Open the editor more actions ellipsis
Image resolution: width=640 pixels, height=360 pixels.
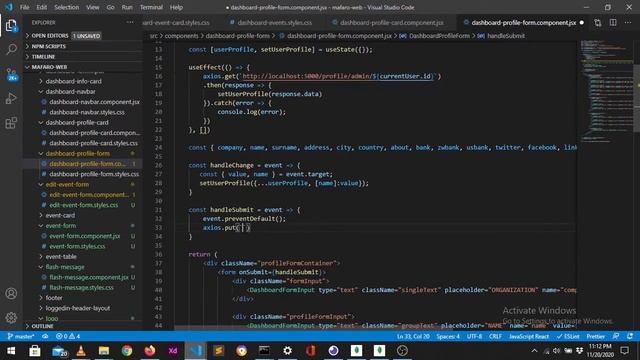628,23
